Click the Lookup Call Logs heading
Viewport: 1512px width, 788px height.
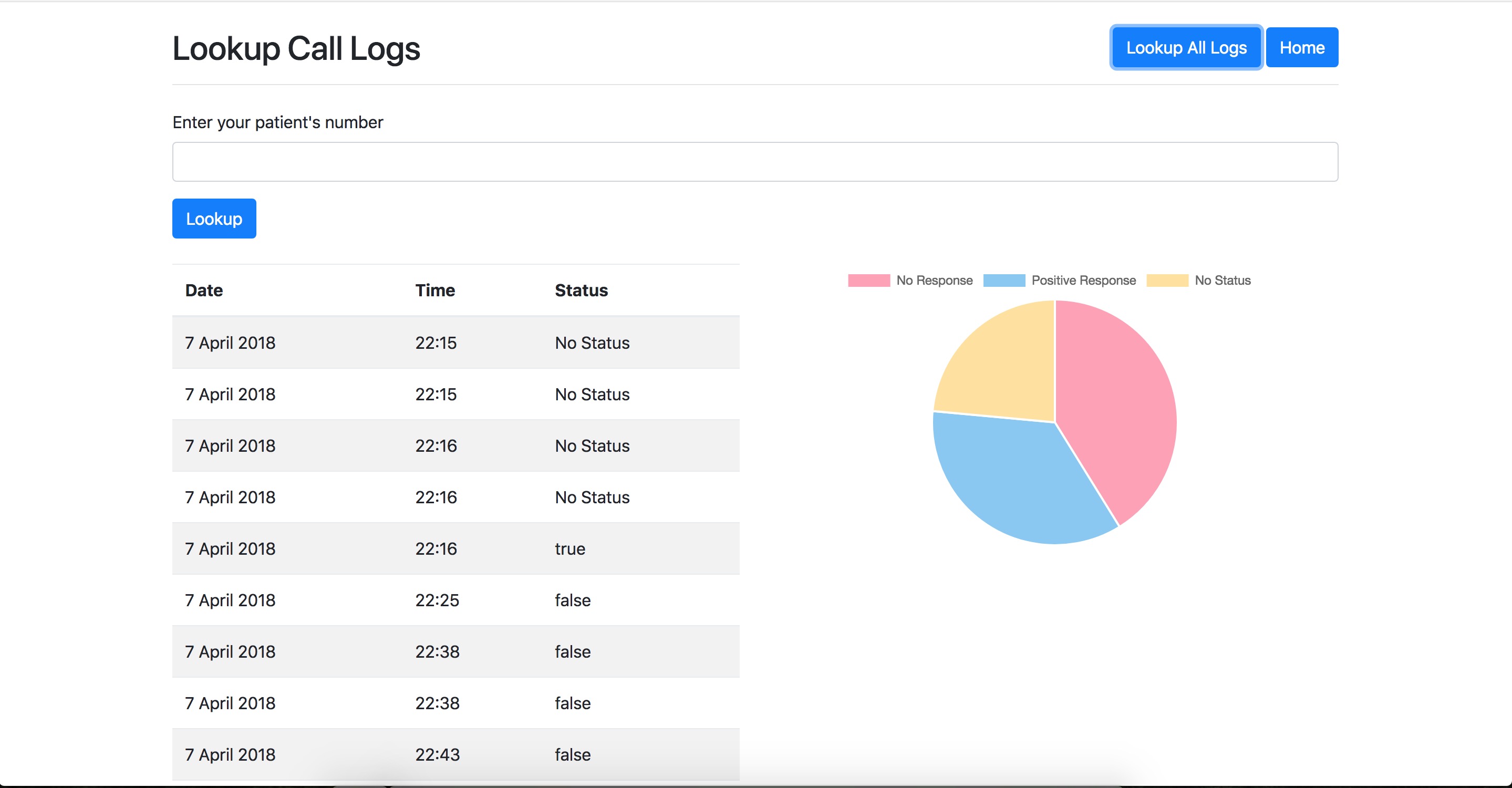pyautogui.click(x=296, y=48)
